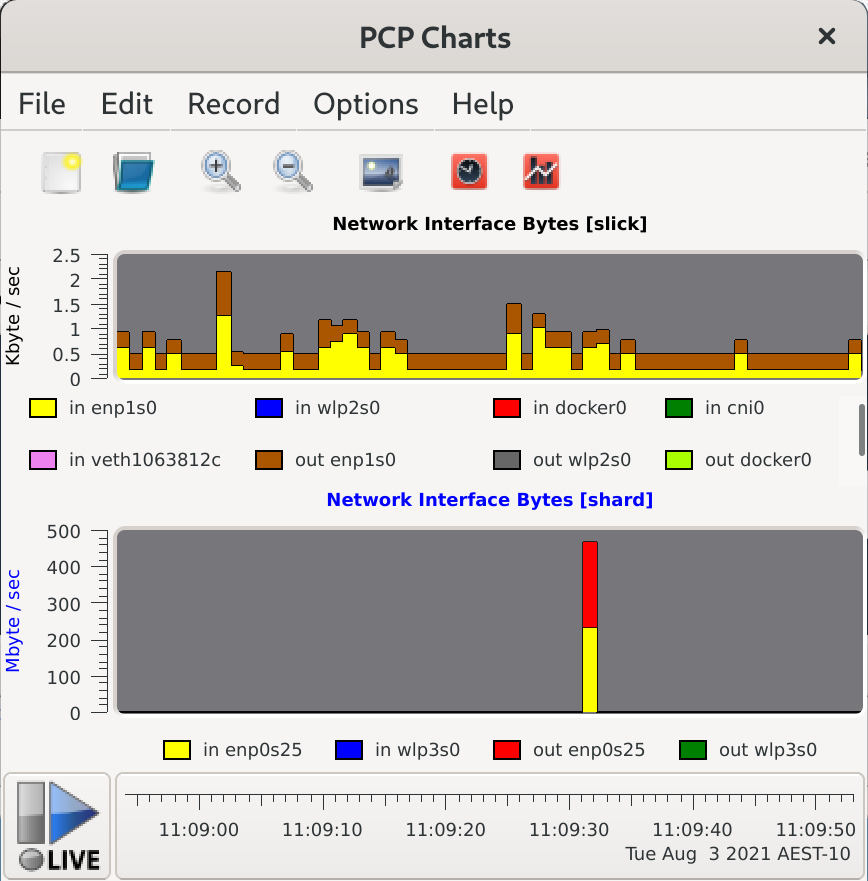Click the Open View folder icon
The height and width of the screenshot is (881, 868).
[134, 172]
